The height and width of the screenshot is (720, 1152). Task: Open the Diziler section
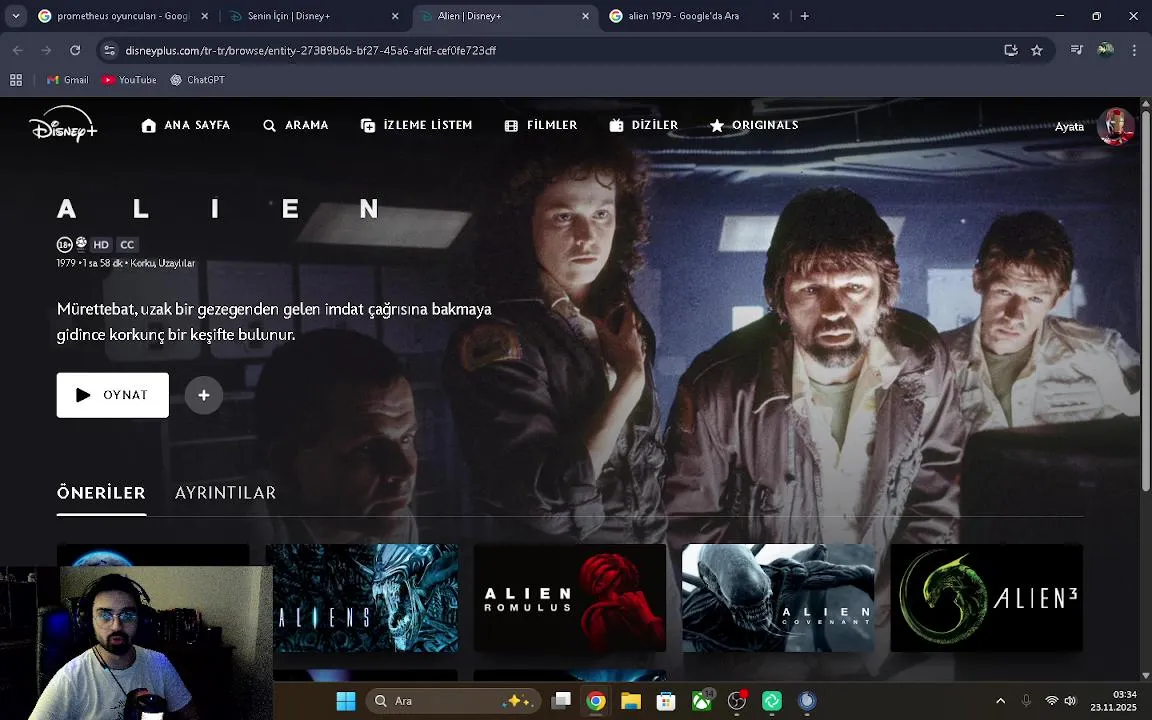[644, 126]
